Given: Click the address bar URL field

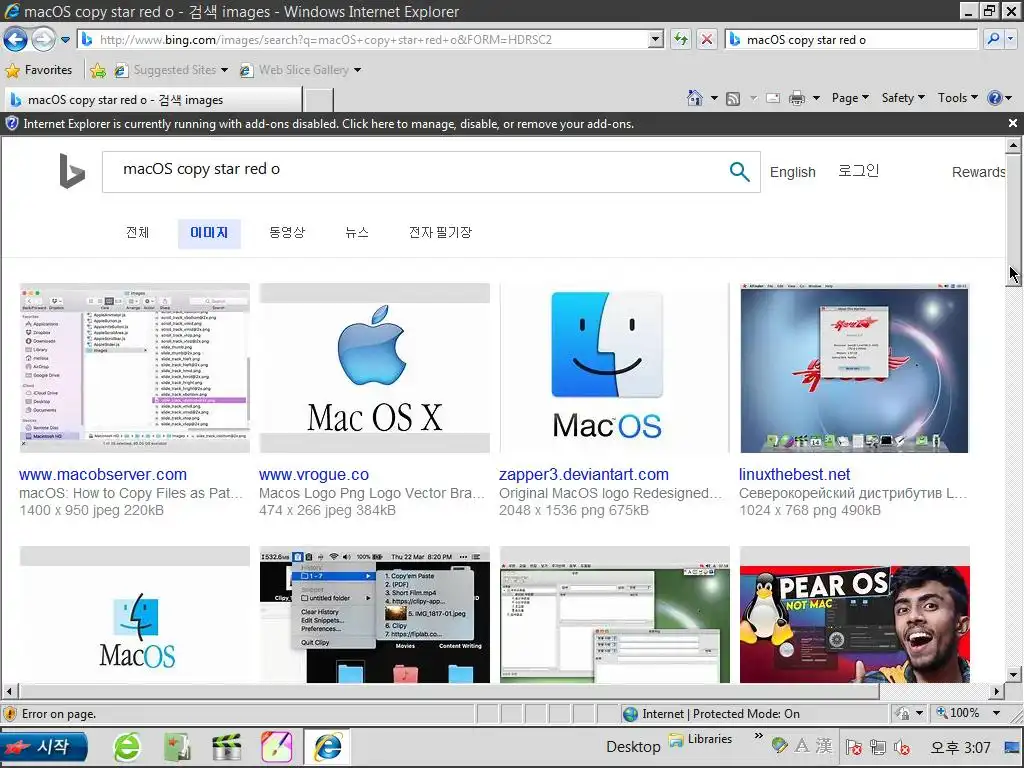Looking at the screenshot, I should (x=372, y=40).
